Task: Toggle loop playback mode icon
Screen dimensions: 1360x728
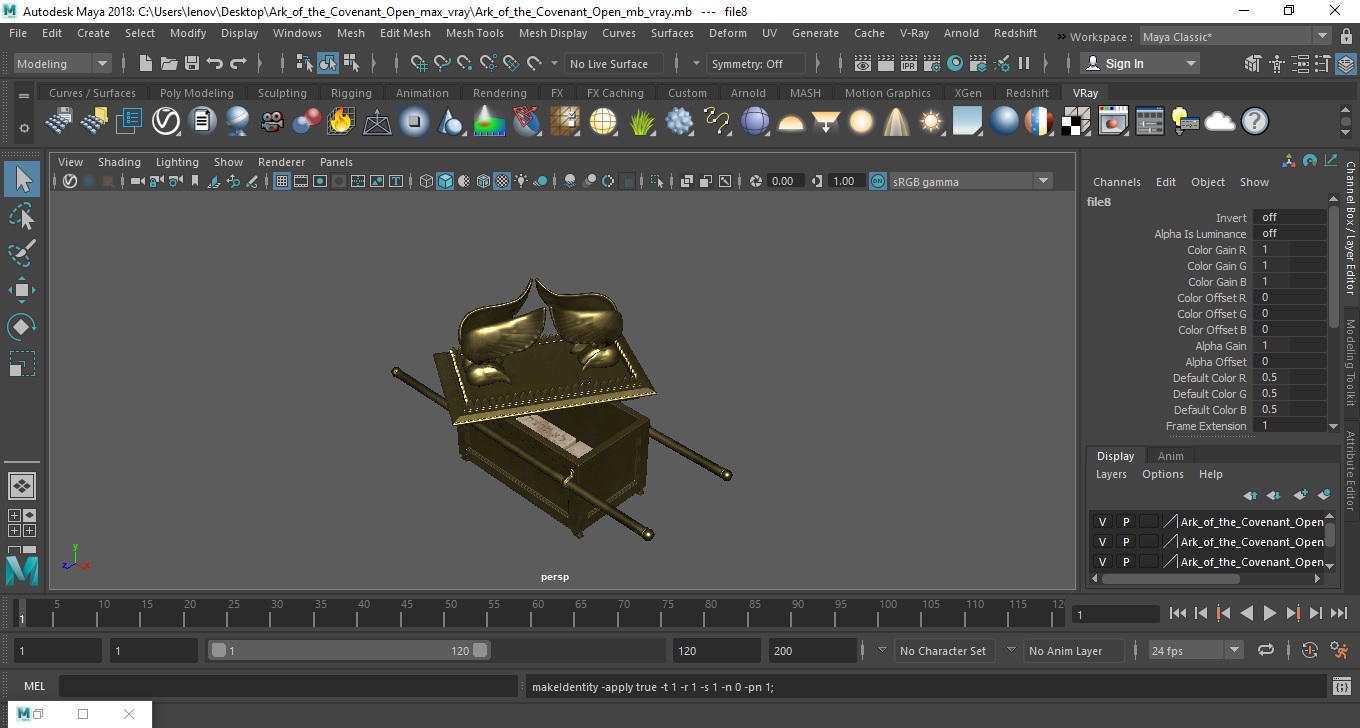Action: point(1265,650)
